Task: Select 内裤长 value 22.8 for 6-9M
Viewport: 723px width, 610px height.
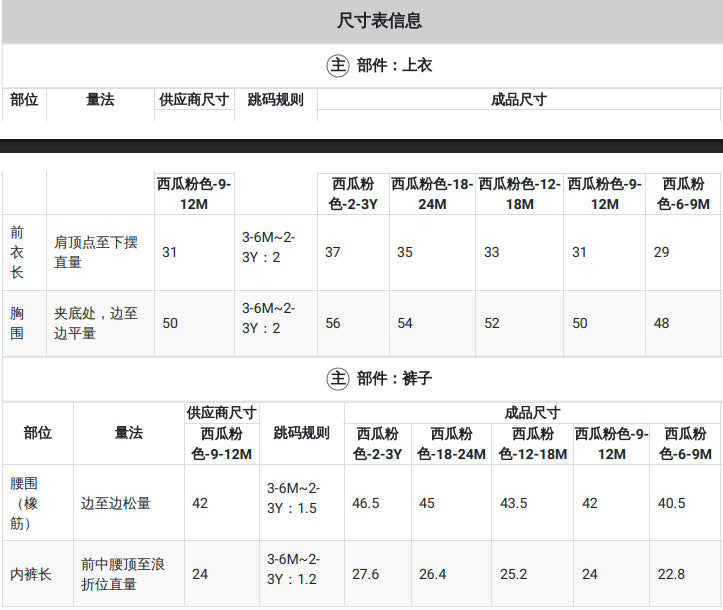Action: [671, 574]
